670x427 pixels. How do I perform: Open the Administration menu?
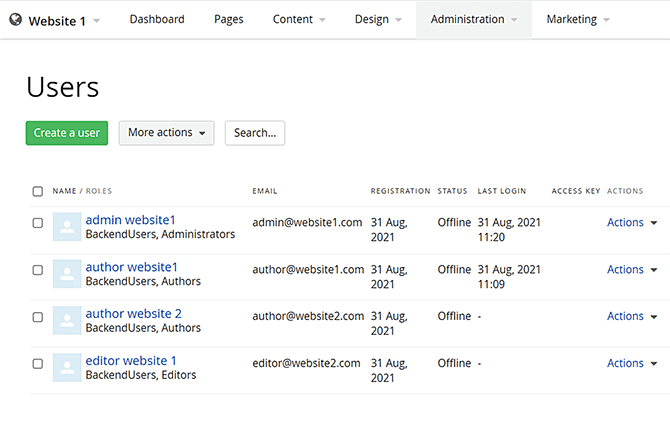point(473,20)
